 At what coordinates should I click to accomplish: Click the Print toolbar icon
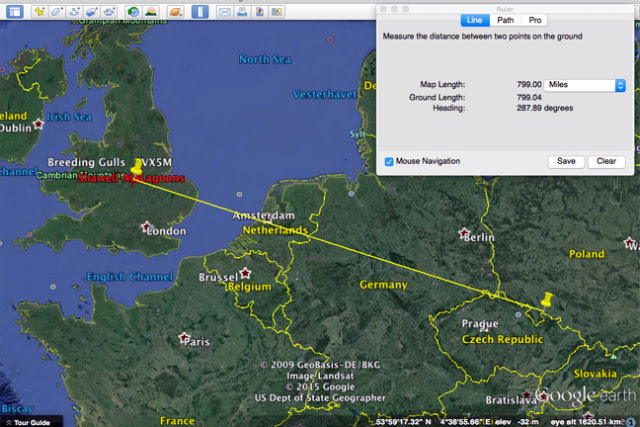[x=242, y=12]
